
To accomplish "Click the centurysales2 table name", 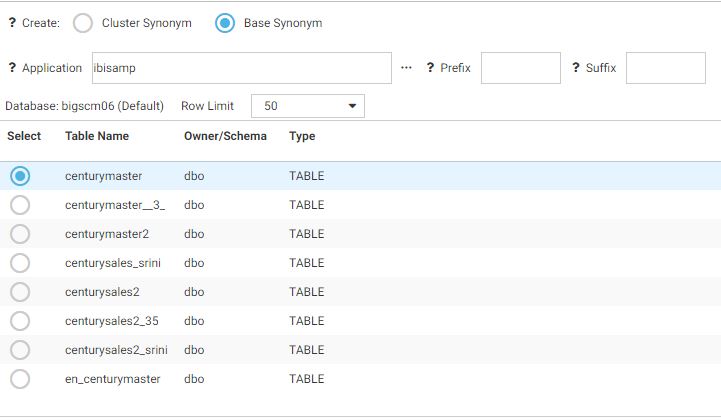I will [103, 292].
